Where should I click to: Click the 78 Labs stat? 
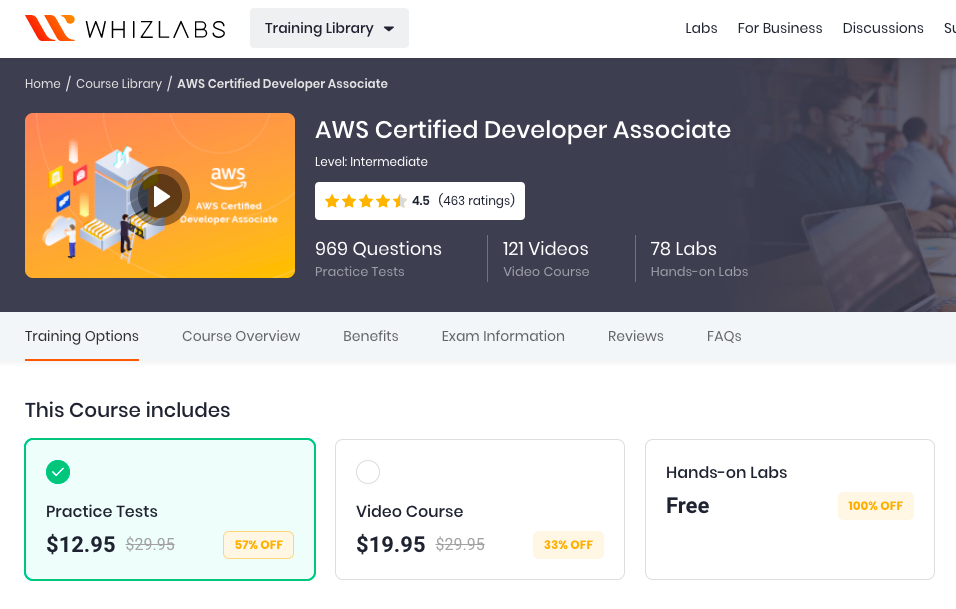[683, 249]
